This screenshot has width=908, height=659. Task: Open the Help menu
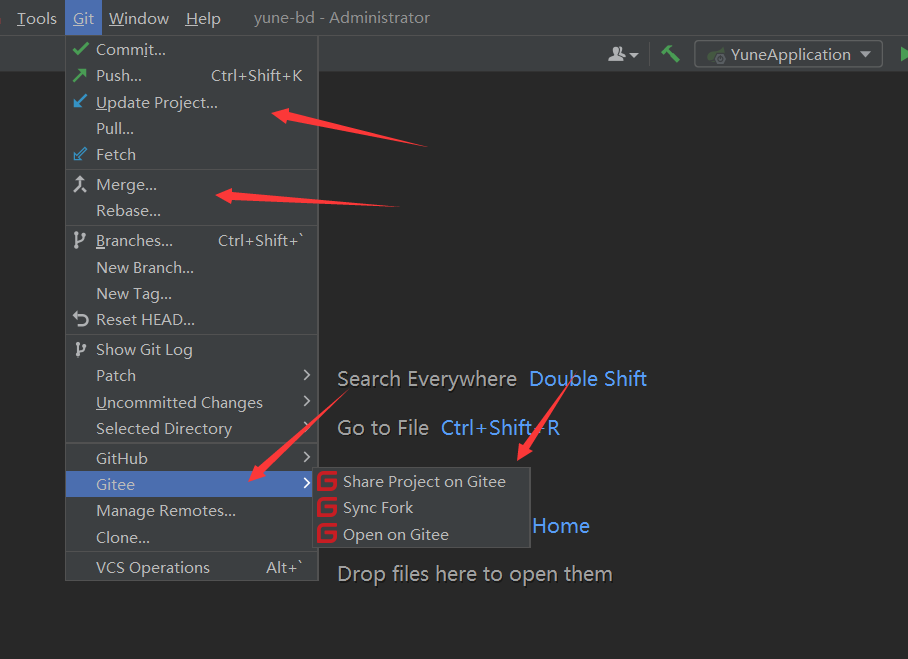[203, 19]
